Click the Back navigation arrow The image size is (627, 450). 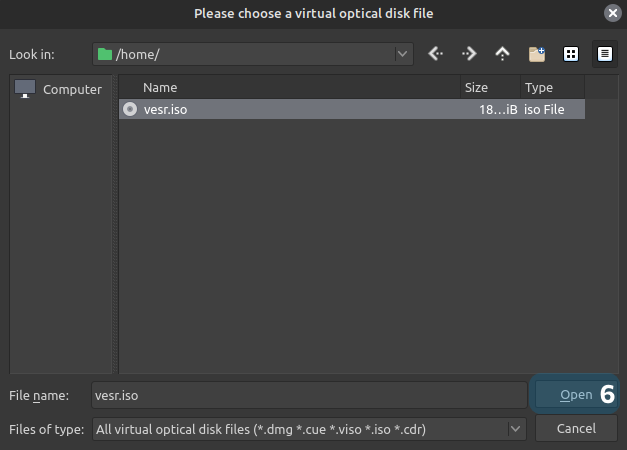coord(436,54)
